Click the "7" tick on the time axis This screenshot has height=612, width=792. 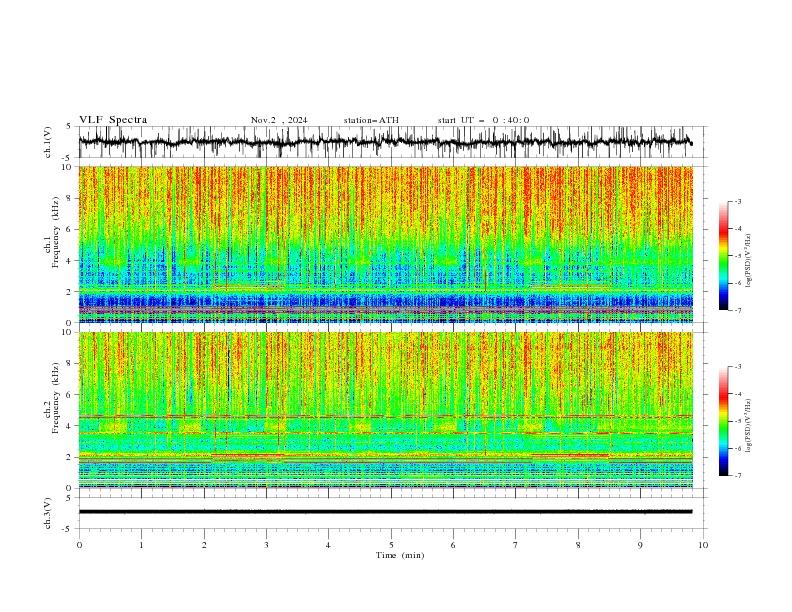coord(516,545)
